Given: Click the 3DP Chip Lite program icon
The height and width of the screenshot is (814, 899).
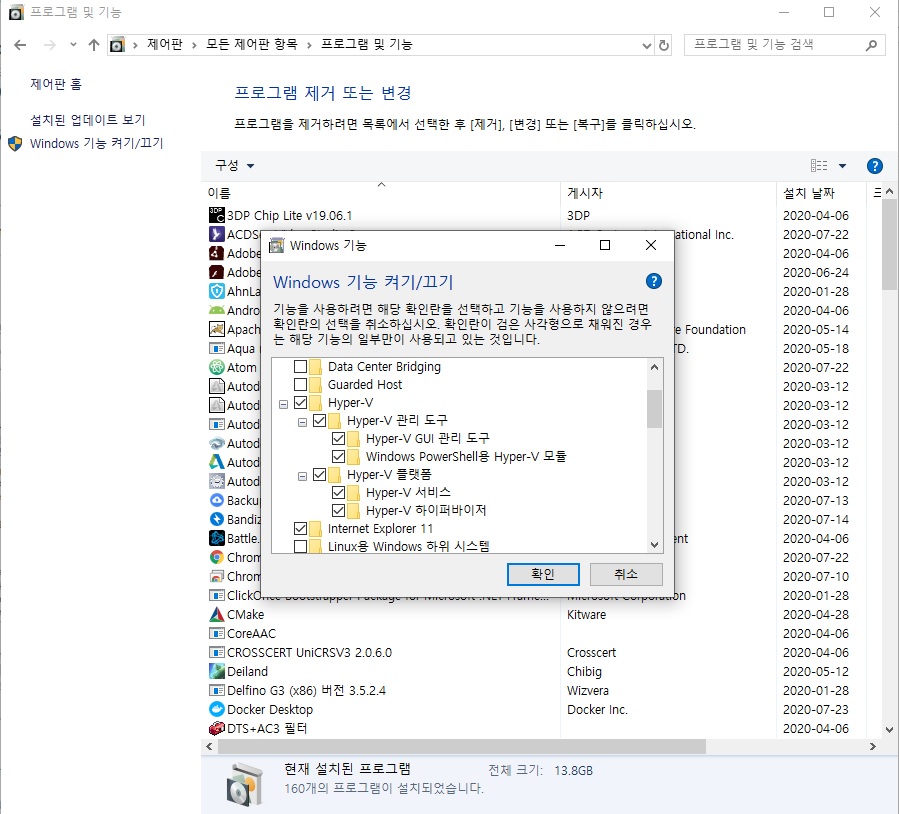Looking at the screenshot, I should tap(216, 216).
